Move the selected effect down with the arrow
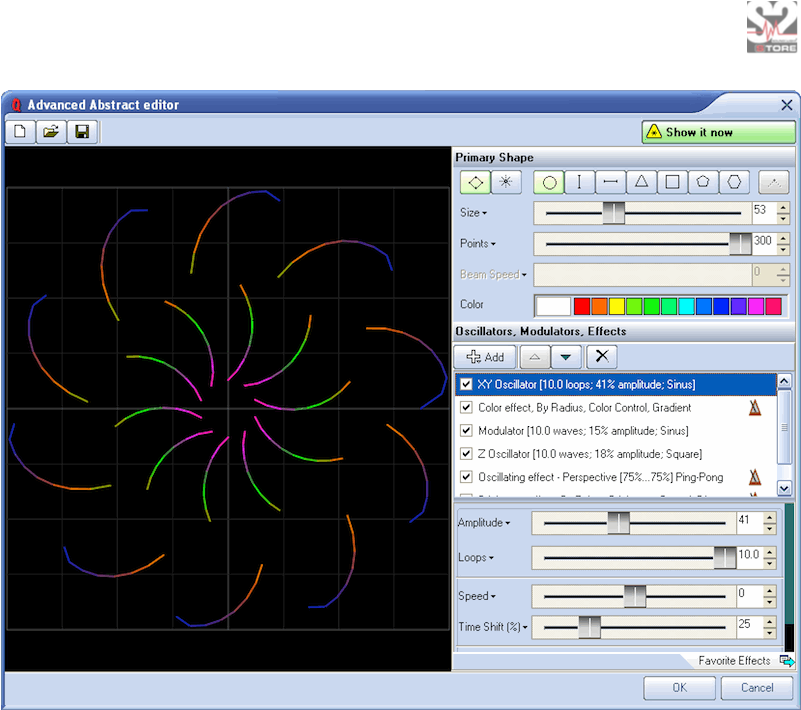This screenshot has height=710, width=801. point(566,356)
